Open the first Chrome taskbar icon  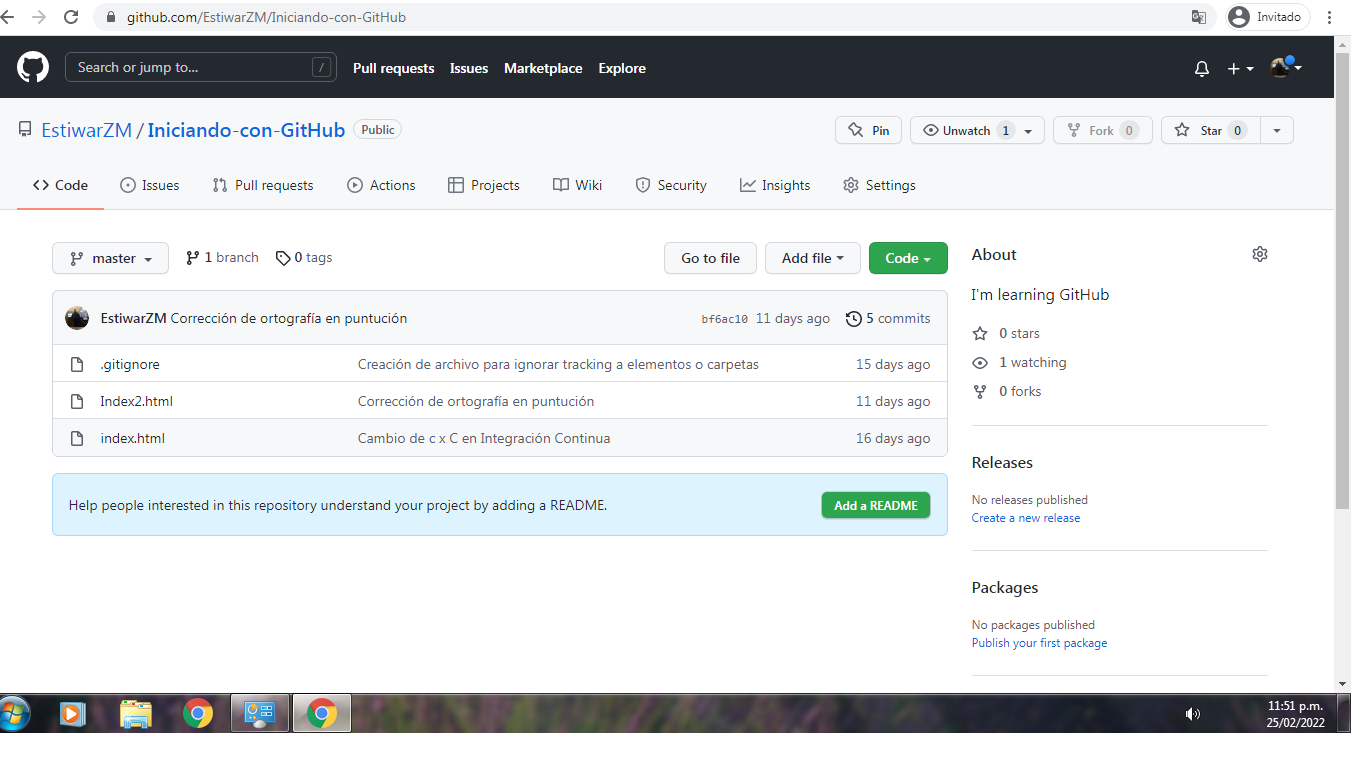[198, 714]
